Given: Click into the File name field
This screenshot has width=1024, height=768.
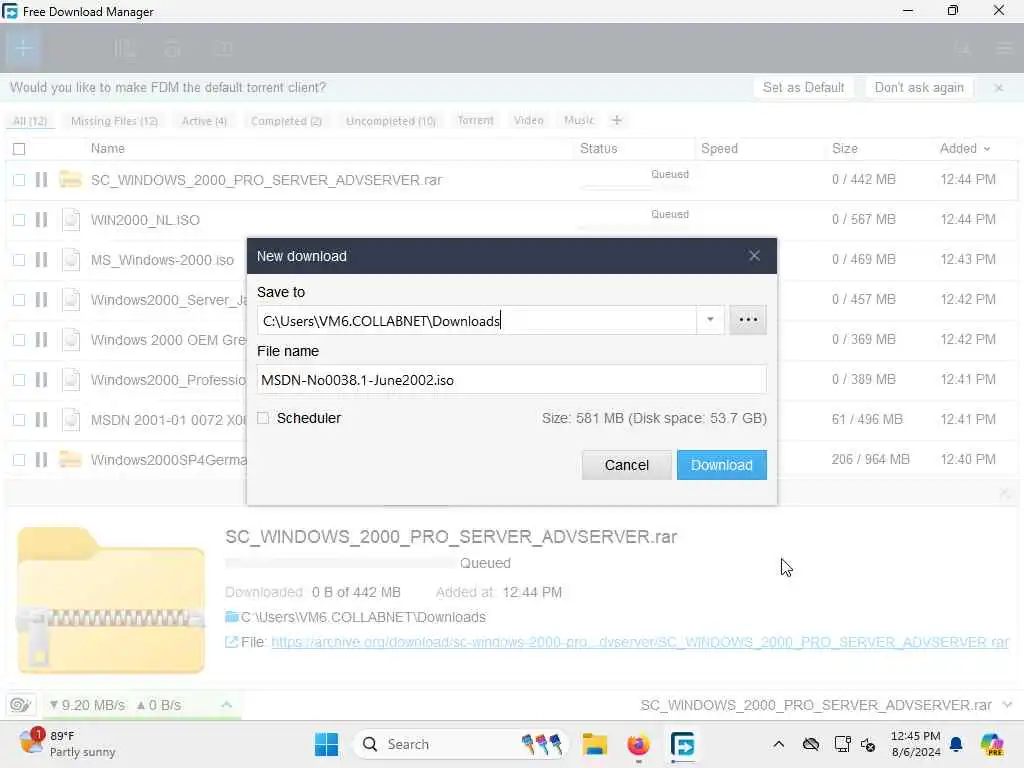Looking at the screenshot, I should [511, 379].
